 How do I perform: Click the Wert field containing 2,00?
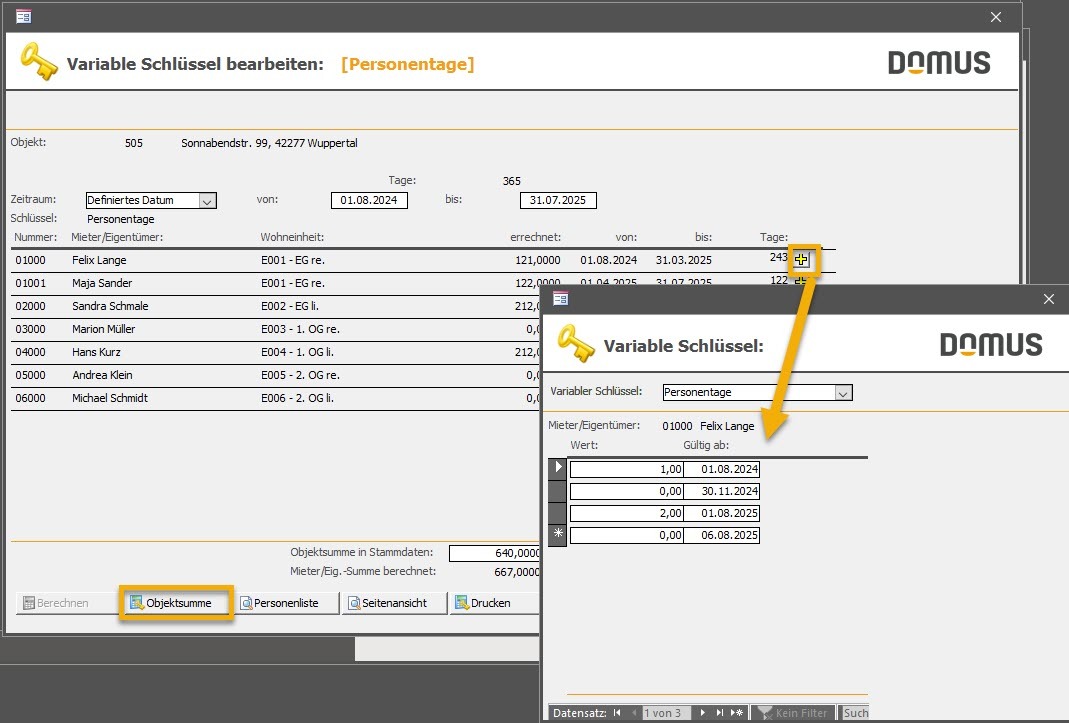pos(627,513)
